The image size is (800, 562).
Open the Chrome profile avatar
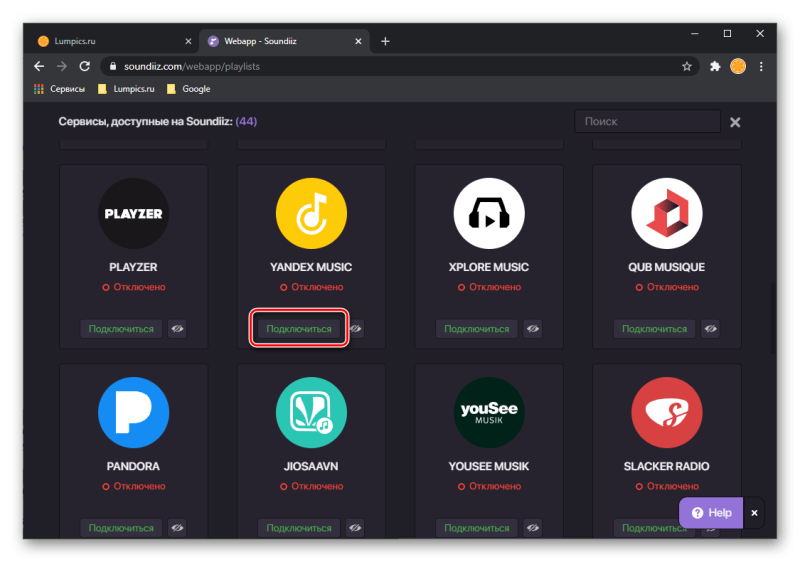[738, 66]
